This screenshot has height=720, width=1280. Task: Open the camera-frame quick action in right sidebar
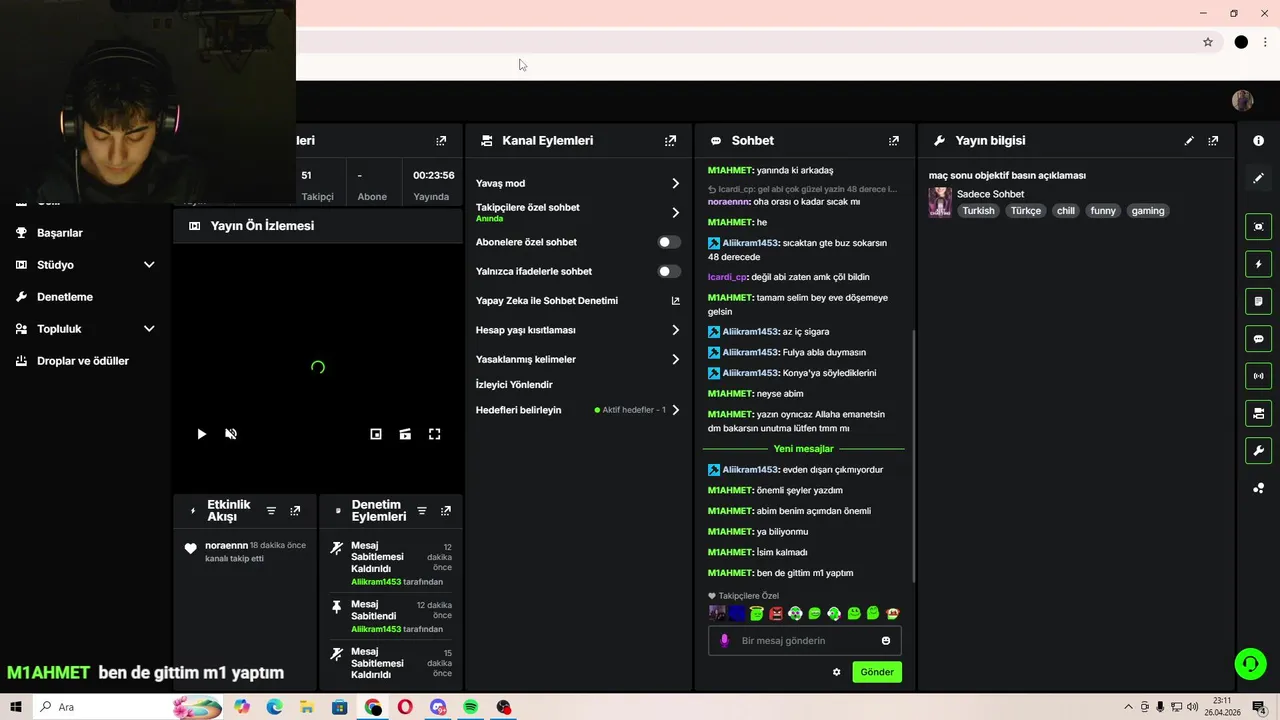coord(1258,227)
